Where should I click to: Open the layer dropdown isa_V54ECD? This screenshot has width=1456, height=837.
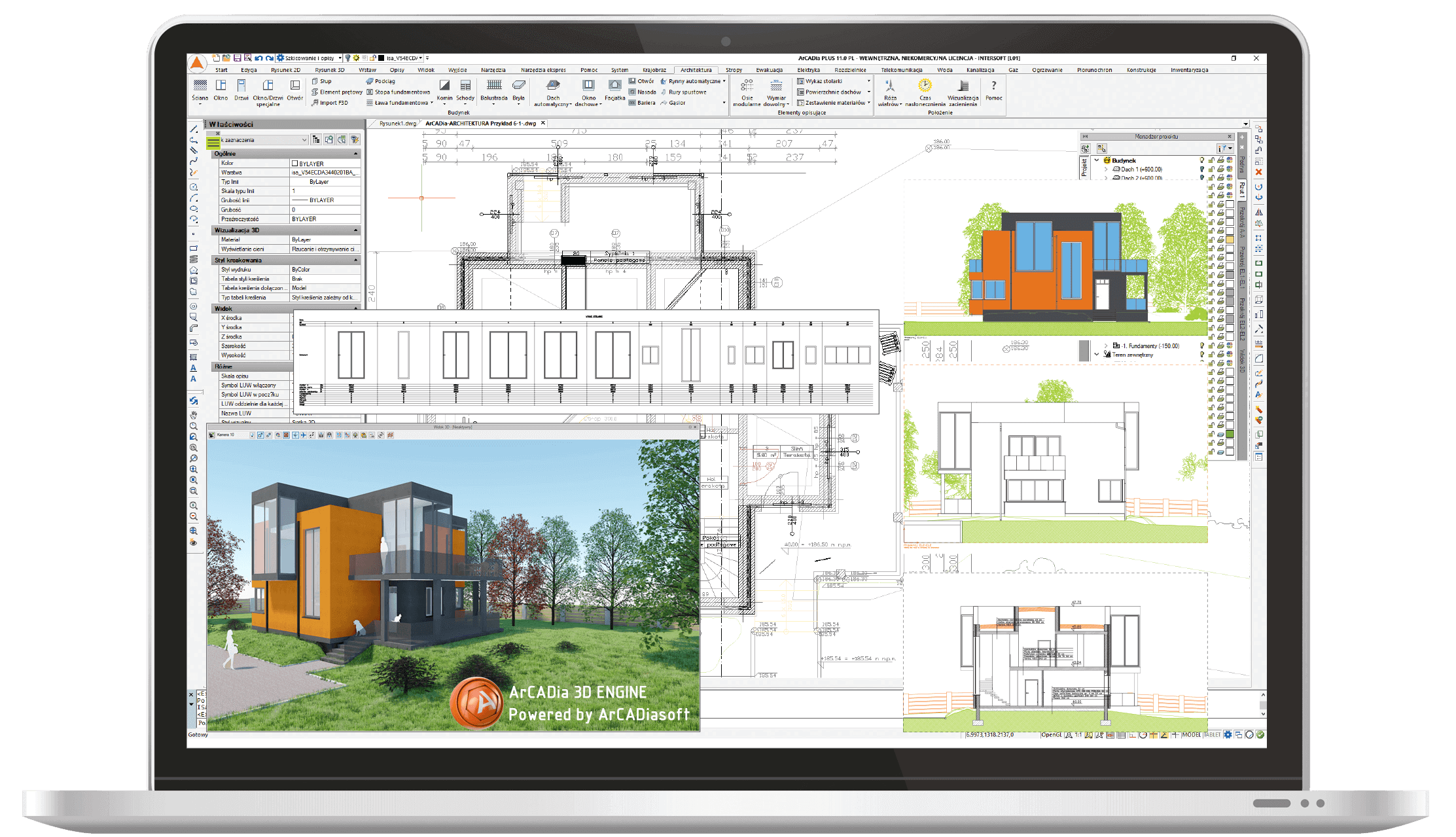coord(421,58)
